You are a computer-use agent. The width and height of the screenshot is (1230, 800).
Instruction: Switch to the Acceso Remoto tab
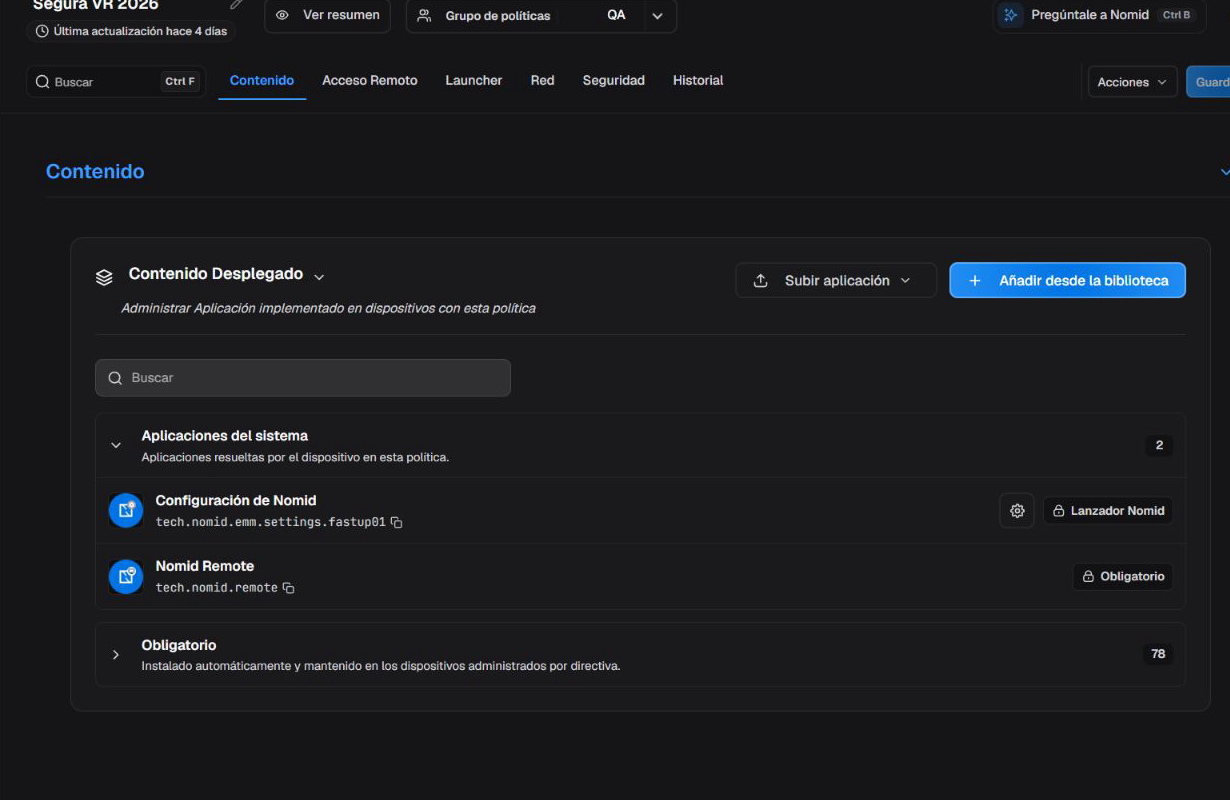[x=370, y=81]
